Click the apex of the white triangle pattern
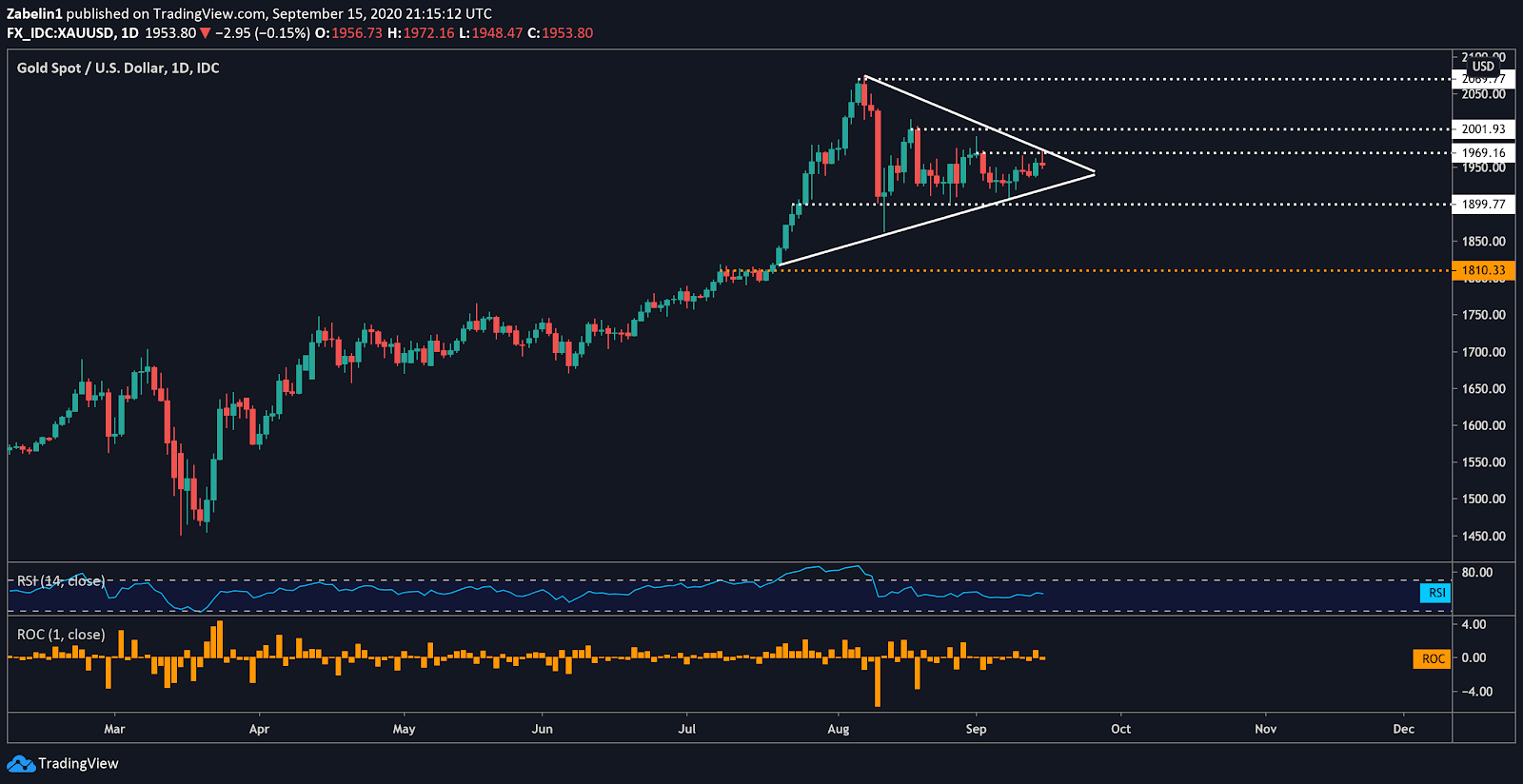Image resolution: width=1523 pixels, height=784 pixels. pos(1095,172)
